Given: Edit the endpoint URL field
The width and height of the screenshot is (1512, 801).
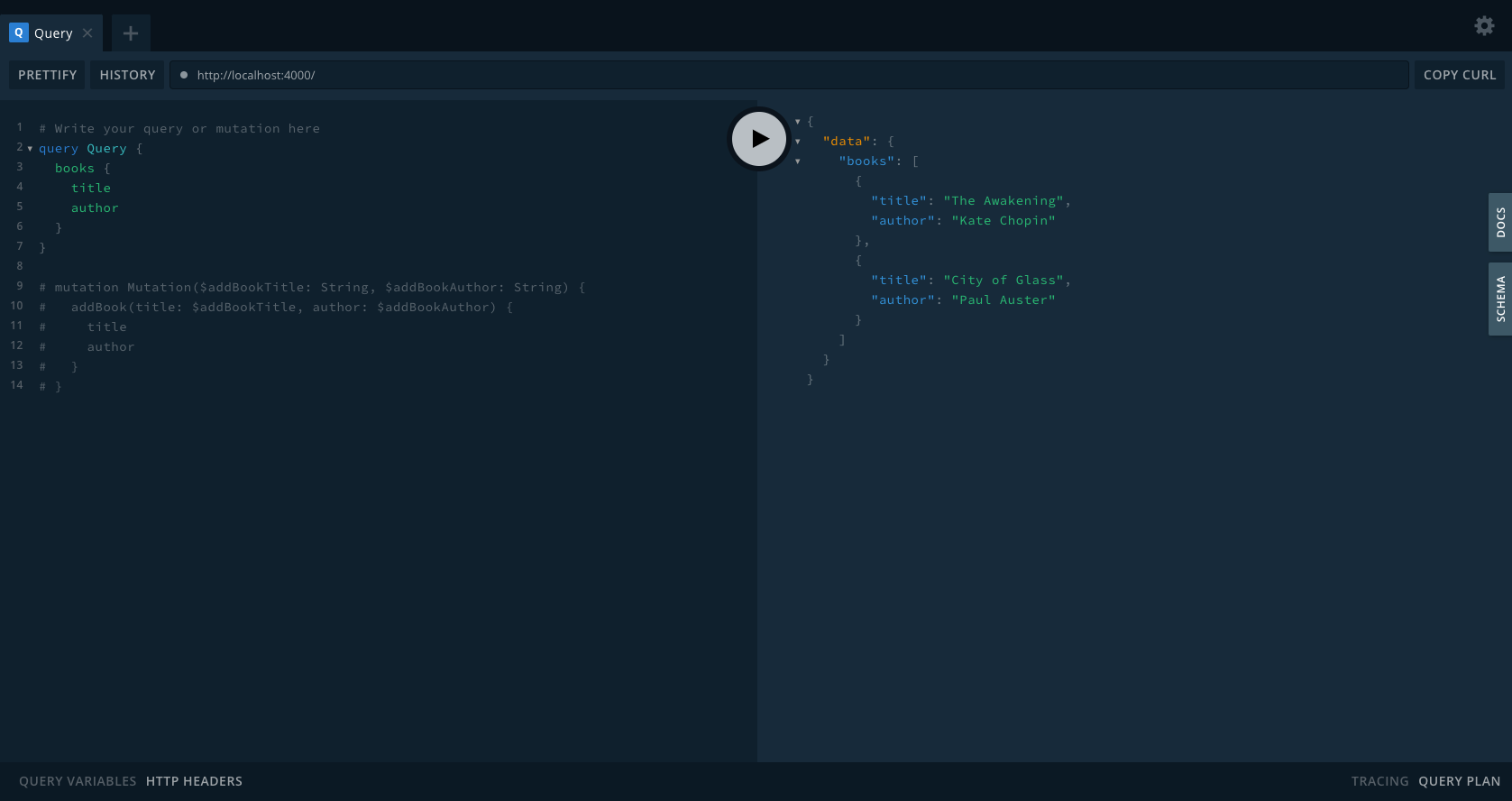Looking at the screenshot, I should tap(789, 75).
